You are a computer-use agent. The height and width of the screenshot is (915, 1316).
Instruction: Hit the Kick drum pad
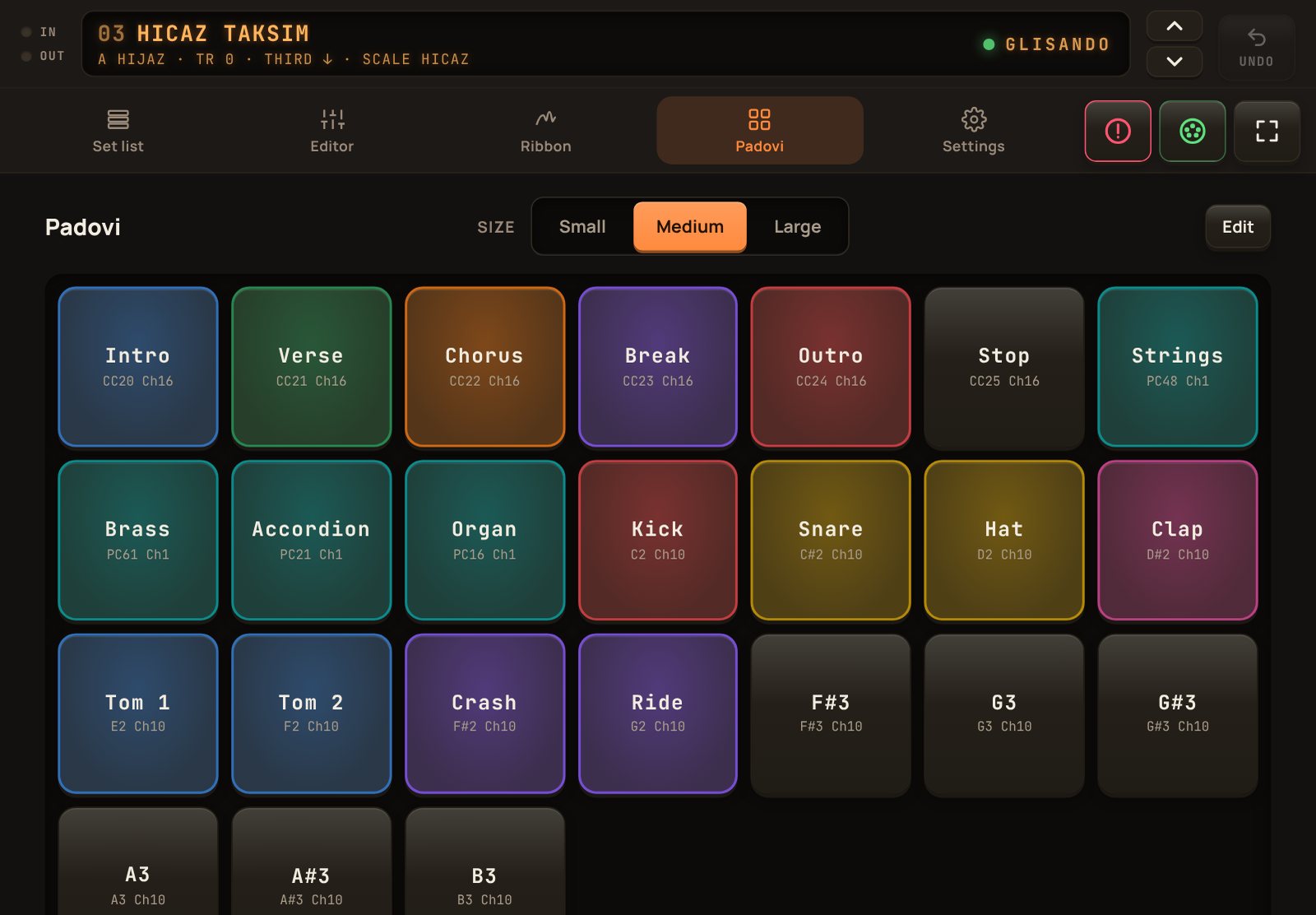coord(658,540)
